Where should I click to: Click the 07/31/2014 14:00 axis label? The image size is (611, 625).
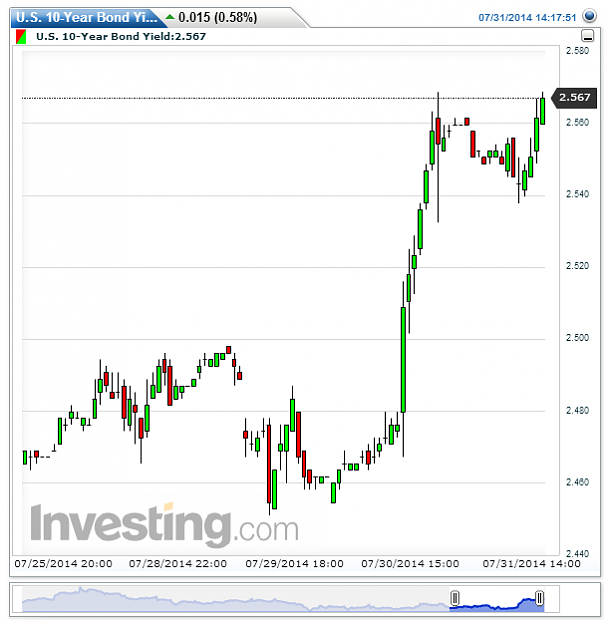point(531,564)
